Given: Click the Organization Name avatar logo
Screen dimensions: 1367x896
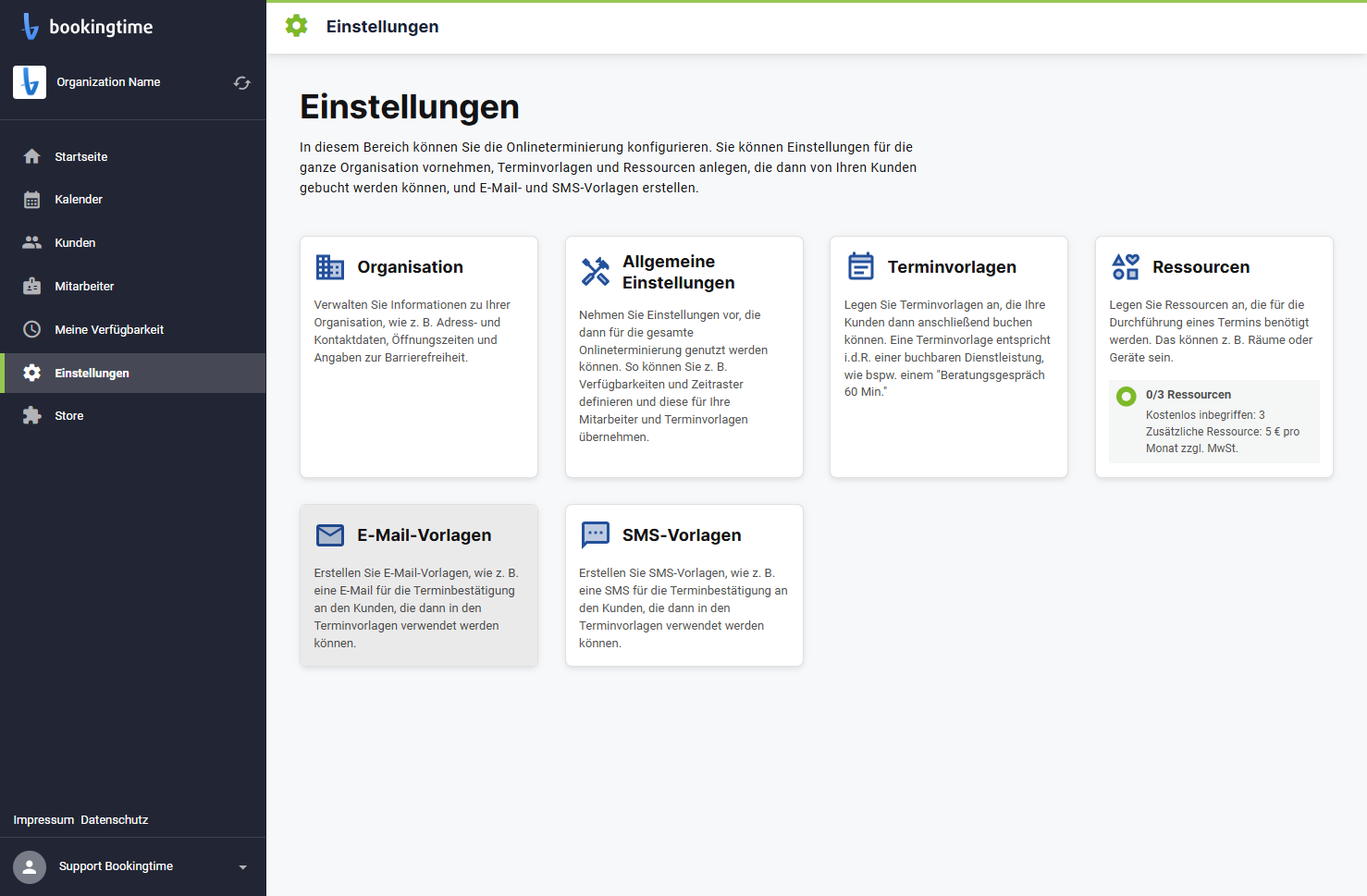Looking at the screenshot, I should (30, 82).
